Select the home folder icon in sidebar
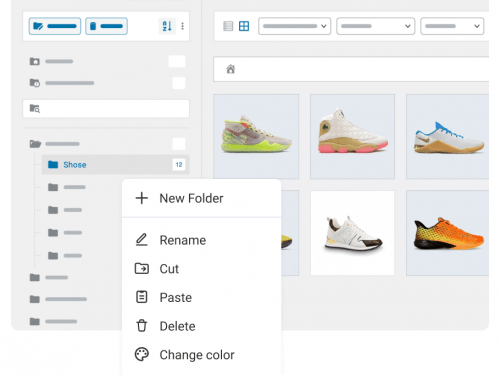This screenshot has height=375, width=500. pos(35,61)
